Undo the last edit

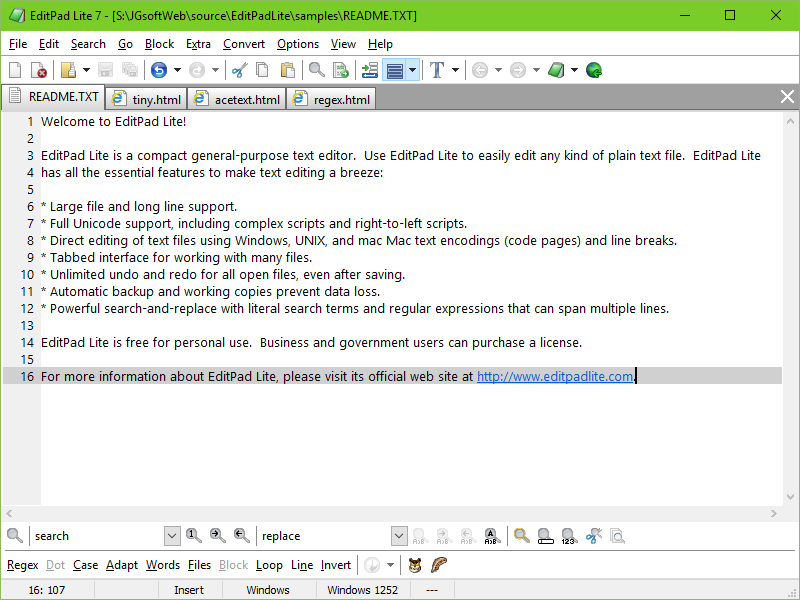(x=159, y=70)
